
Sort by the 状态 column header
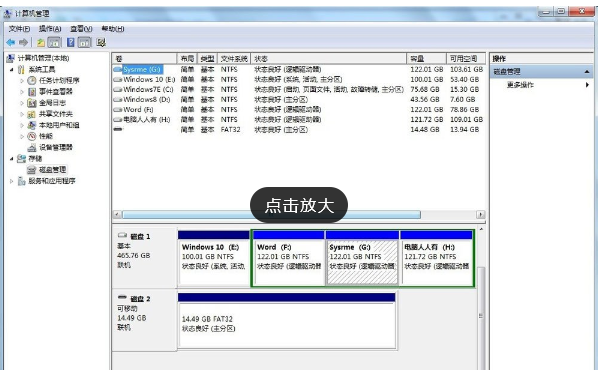[328, 59]
